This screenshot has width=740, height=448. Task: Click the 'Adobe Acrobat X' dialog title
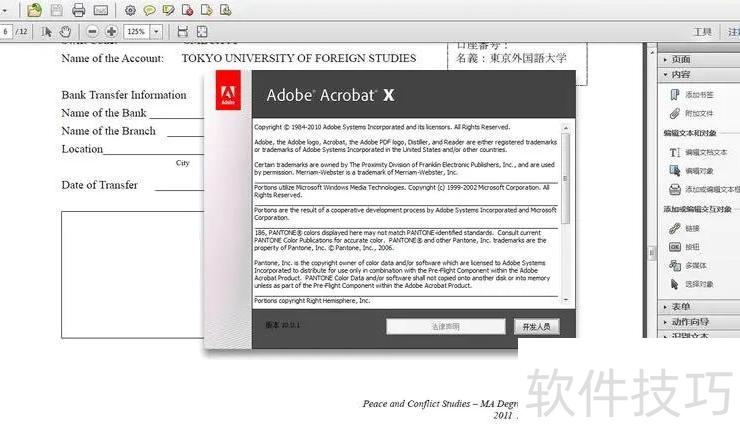[330, 95]
